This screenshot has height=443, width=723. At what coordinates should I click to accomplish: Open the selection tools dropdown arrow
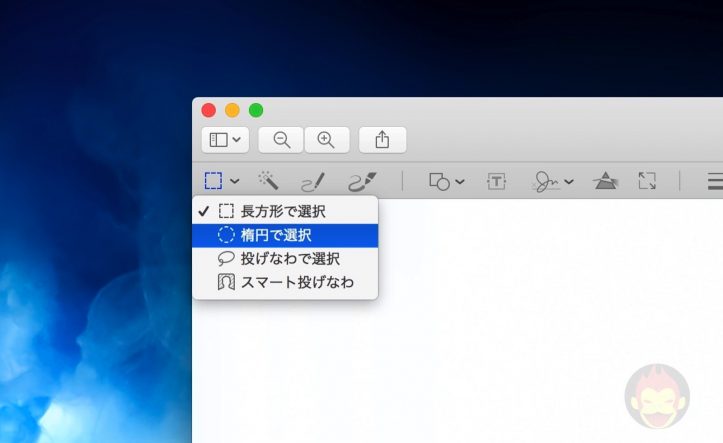coord(235,181)
